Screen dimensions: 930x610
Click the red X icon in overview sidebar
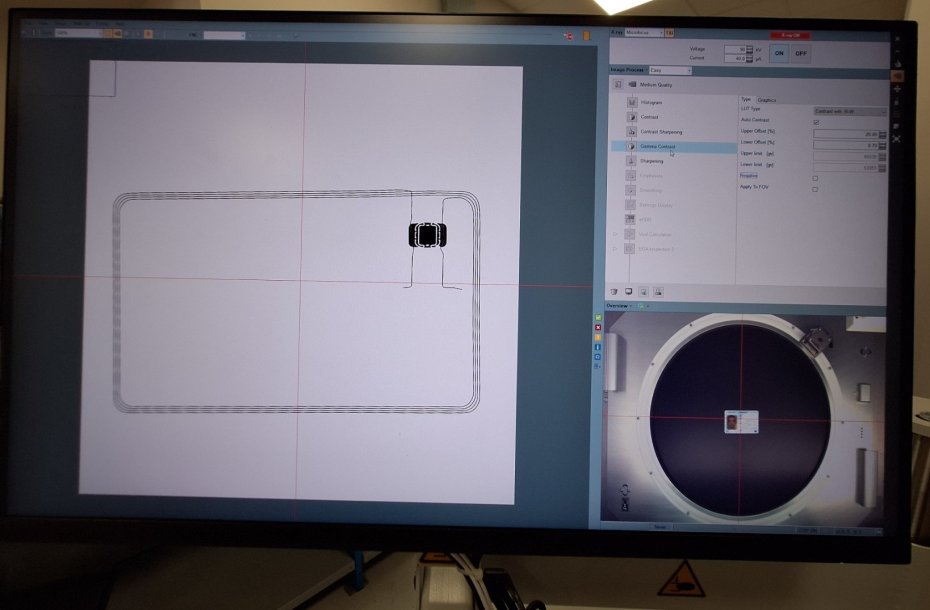[x=598, y=328]
